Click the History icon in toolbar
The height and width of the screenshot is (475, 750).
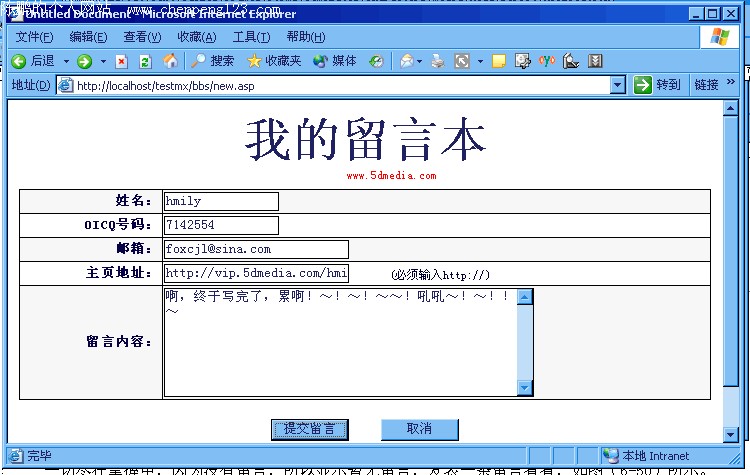(x=376, y=61)
